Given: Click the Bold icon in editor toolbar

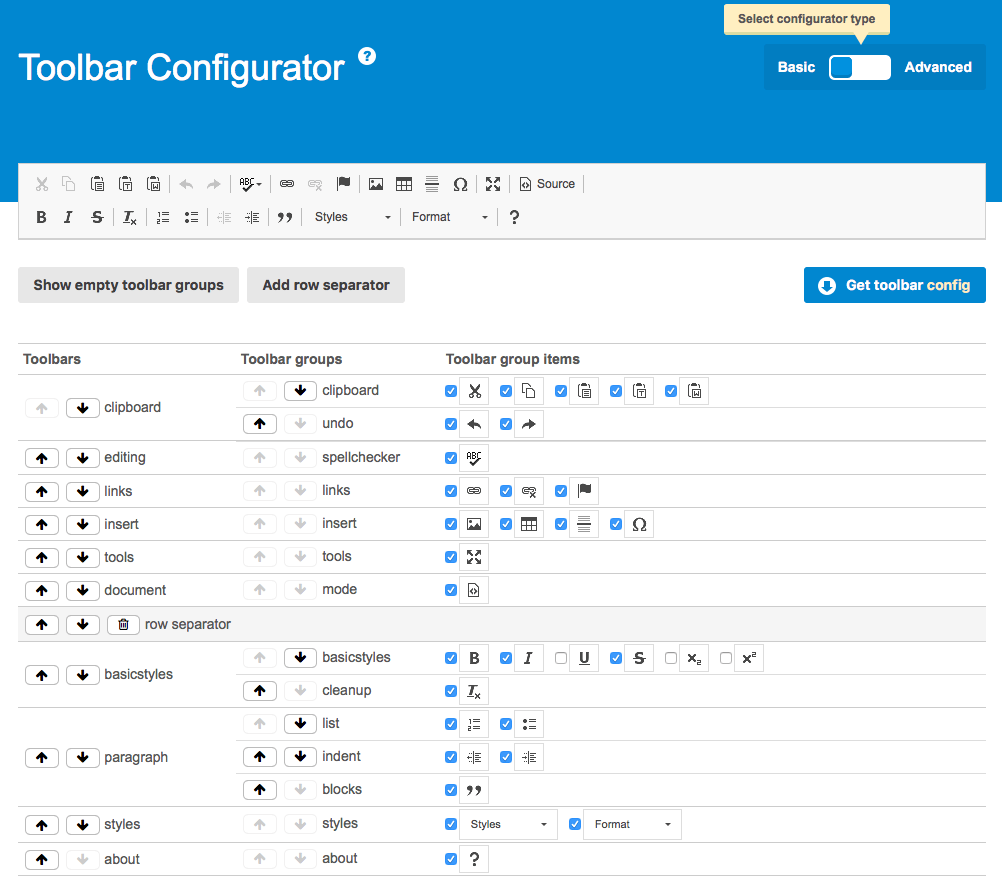Looking at the screenshot, I should click(41, 217).
